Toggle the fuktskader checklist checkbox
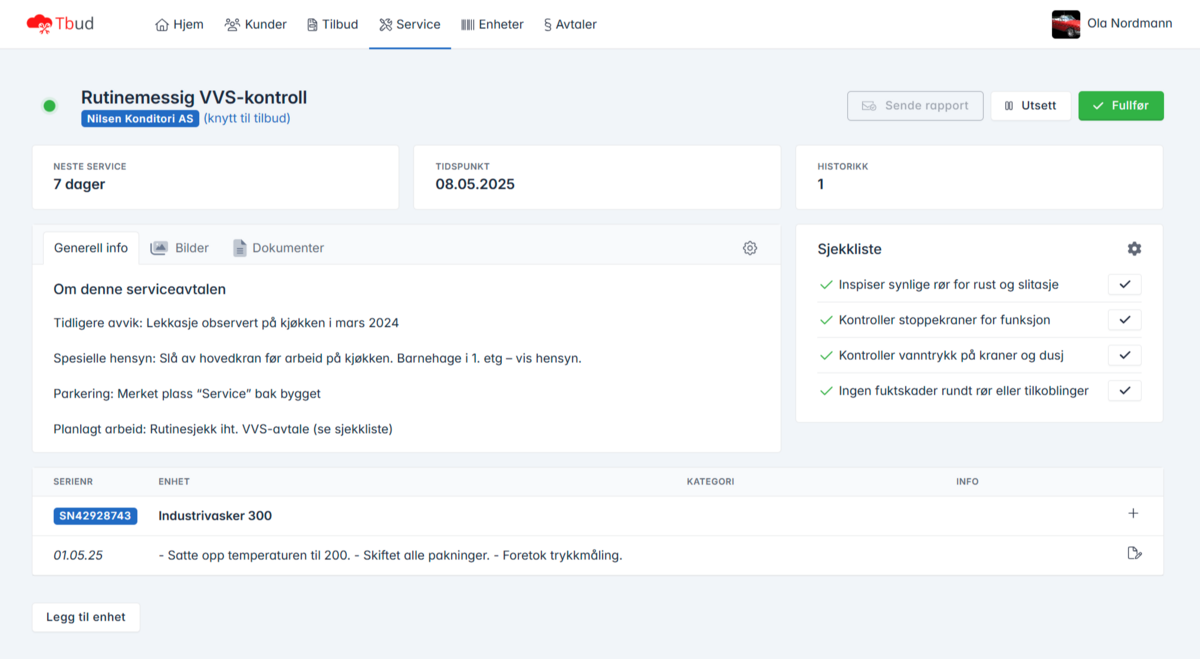The height and width of the screenshot is (659, 1200). tap(1124, 391)
